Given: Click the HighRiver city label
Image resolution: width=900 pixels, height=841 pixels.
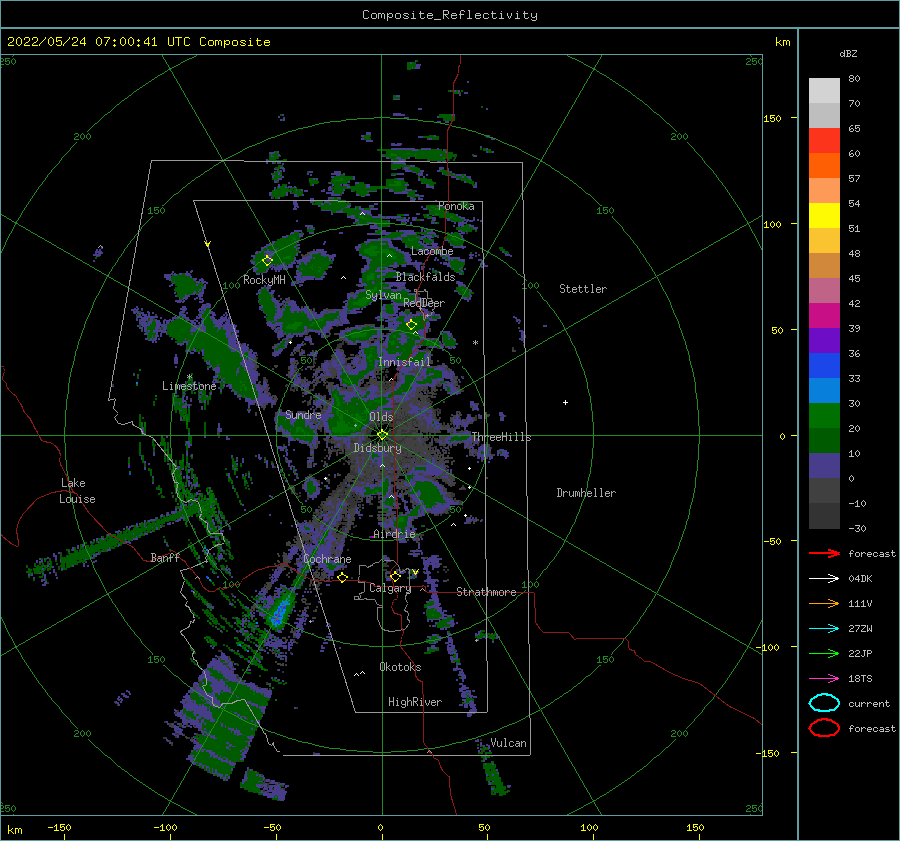Looking at the screenshot, I should [415, 702].
